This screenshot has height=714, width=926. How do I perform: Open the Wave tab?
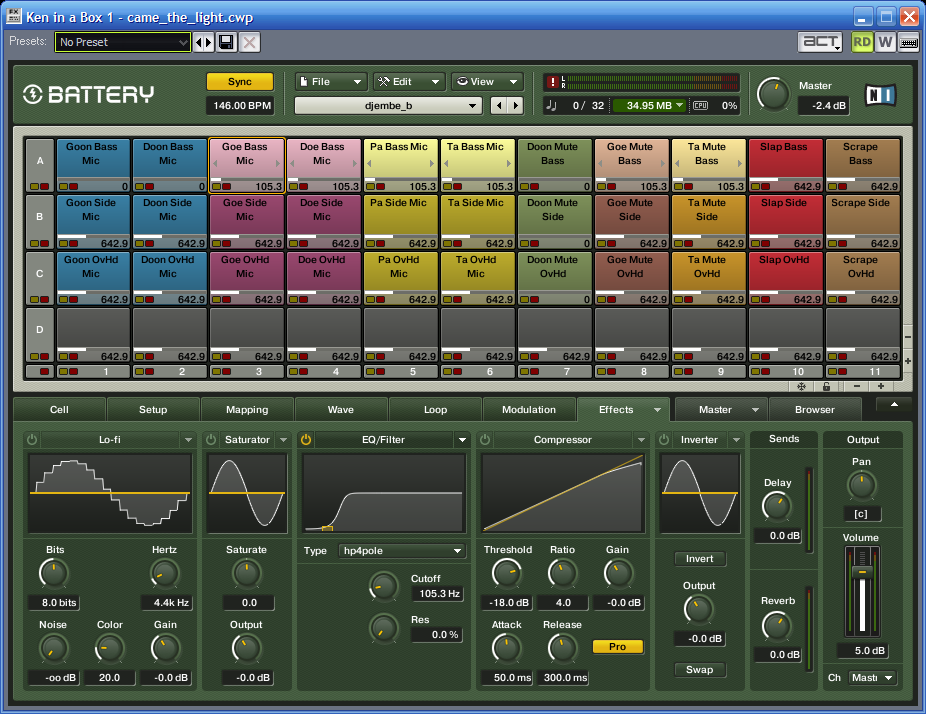click(341, 409)
